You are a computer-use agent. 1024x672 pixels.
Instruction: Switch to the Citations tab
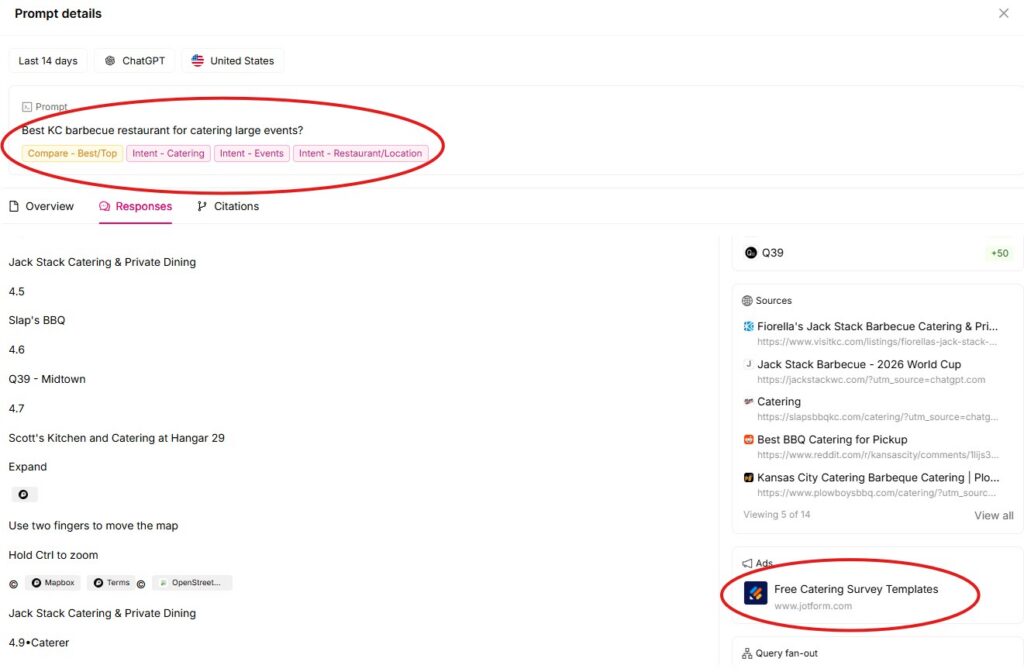click(228, 206)
